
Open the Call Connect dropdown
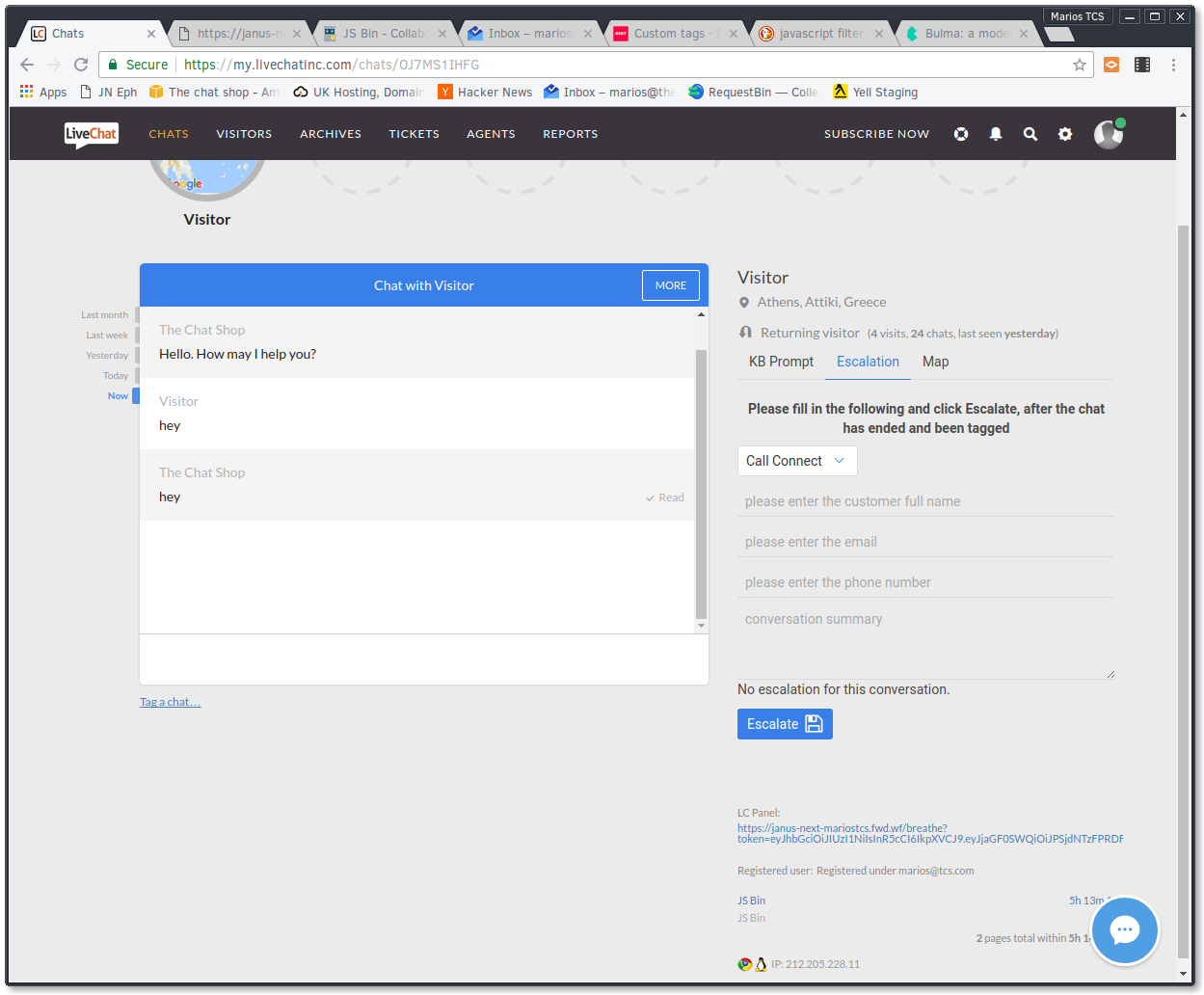pos(797,461)
